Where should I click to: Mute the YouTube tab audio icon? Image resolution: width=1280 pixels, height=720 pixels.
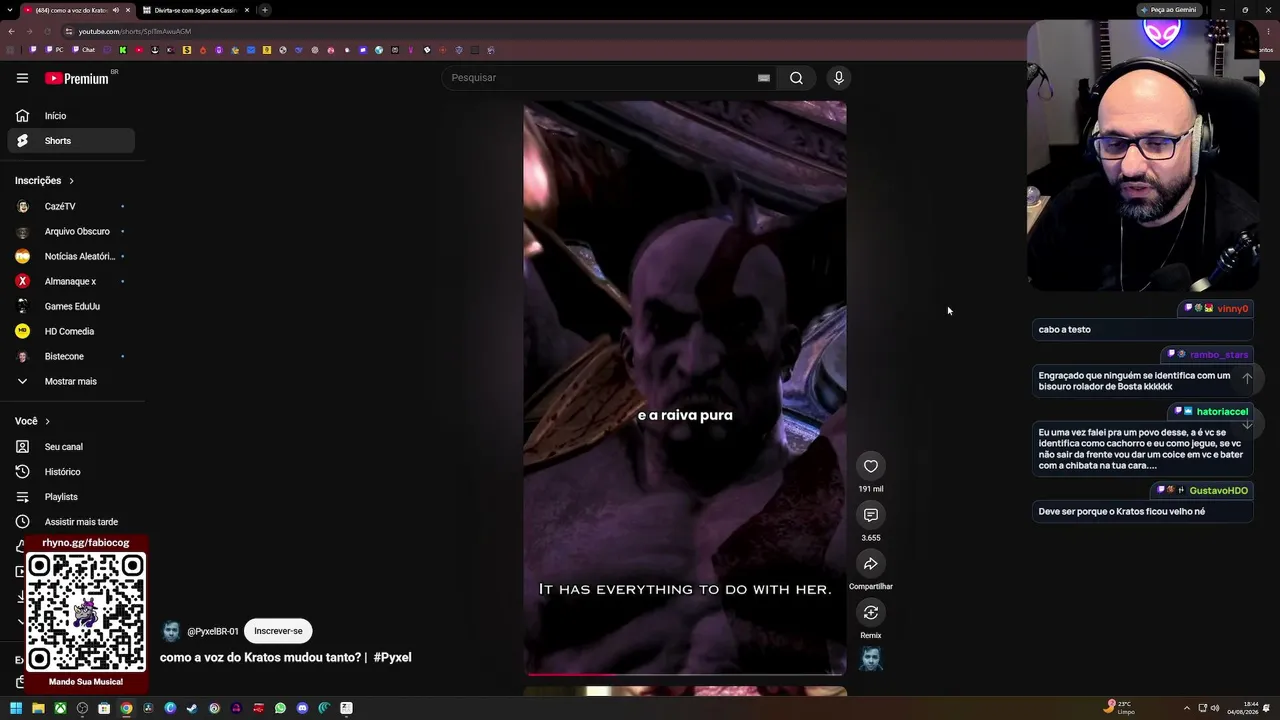tap(116, 10)
